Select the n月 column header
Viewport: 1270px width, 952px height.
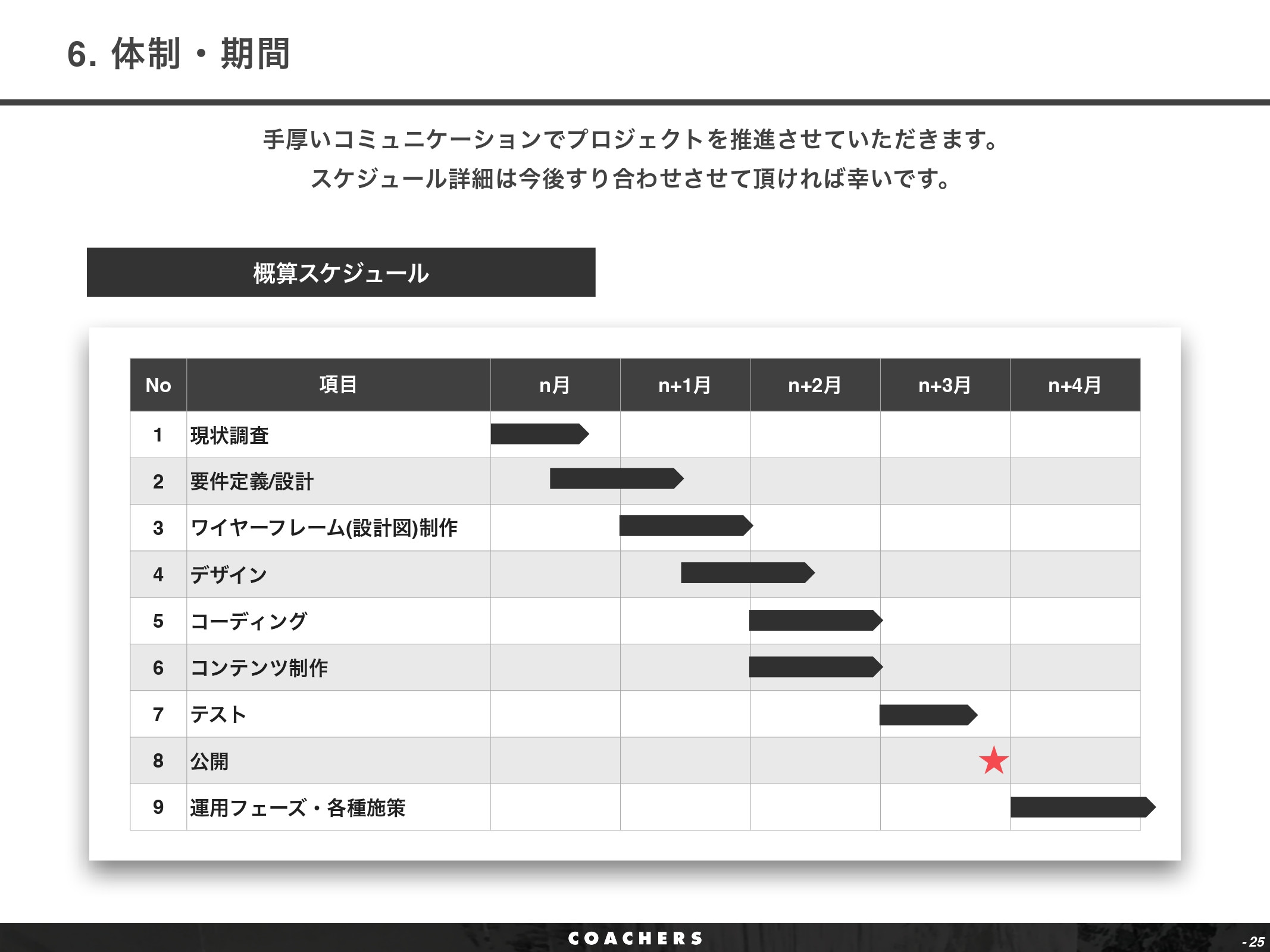pos(555,386)
